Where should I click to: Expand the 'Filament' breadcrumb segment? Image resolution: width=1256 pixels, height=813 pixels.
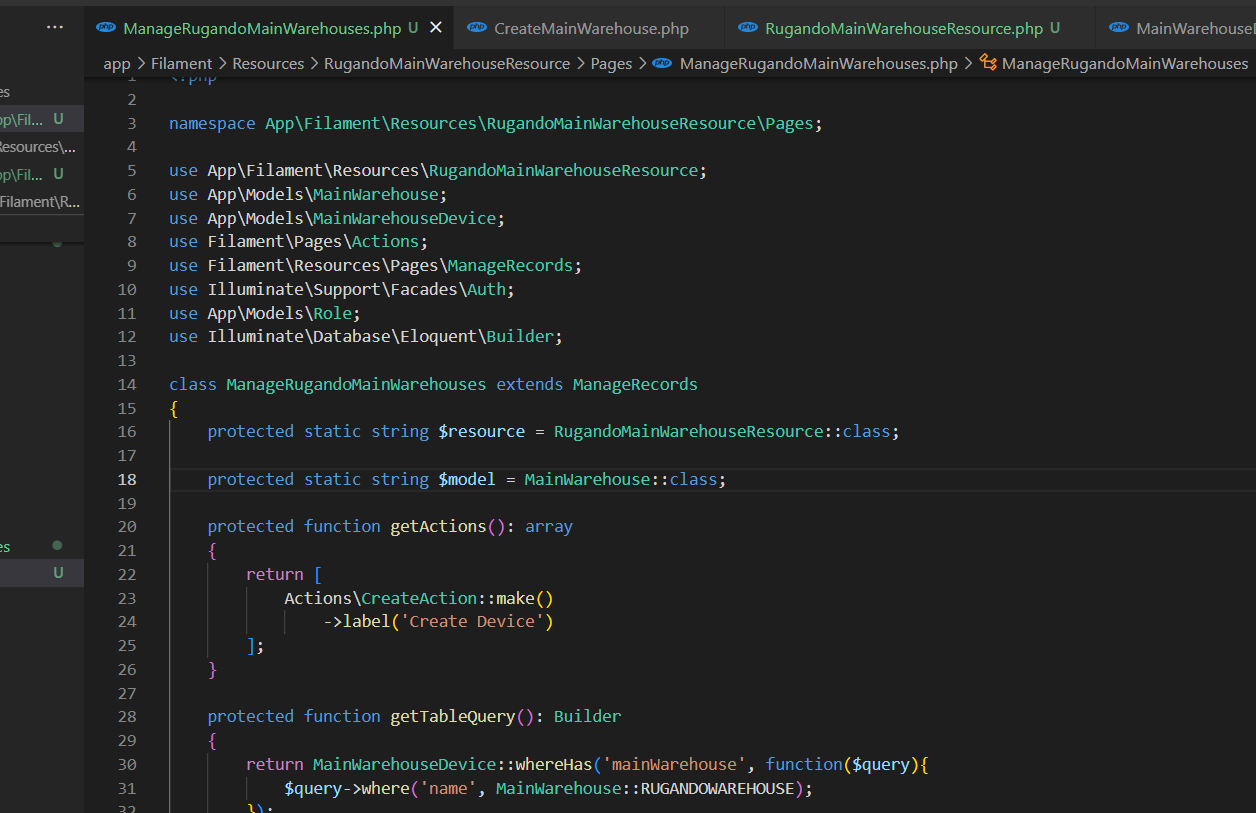[x=181, y=63]
